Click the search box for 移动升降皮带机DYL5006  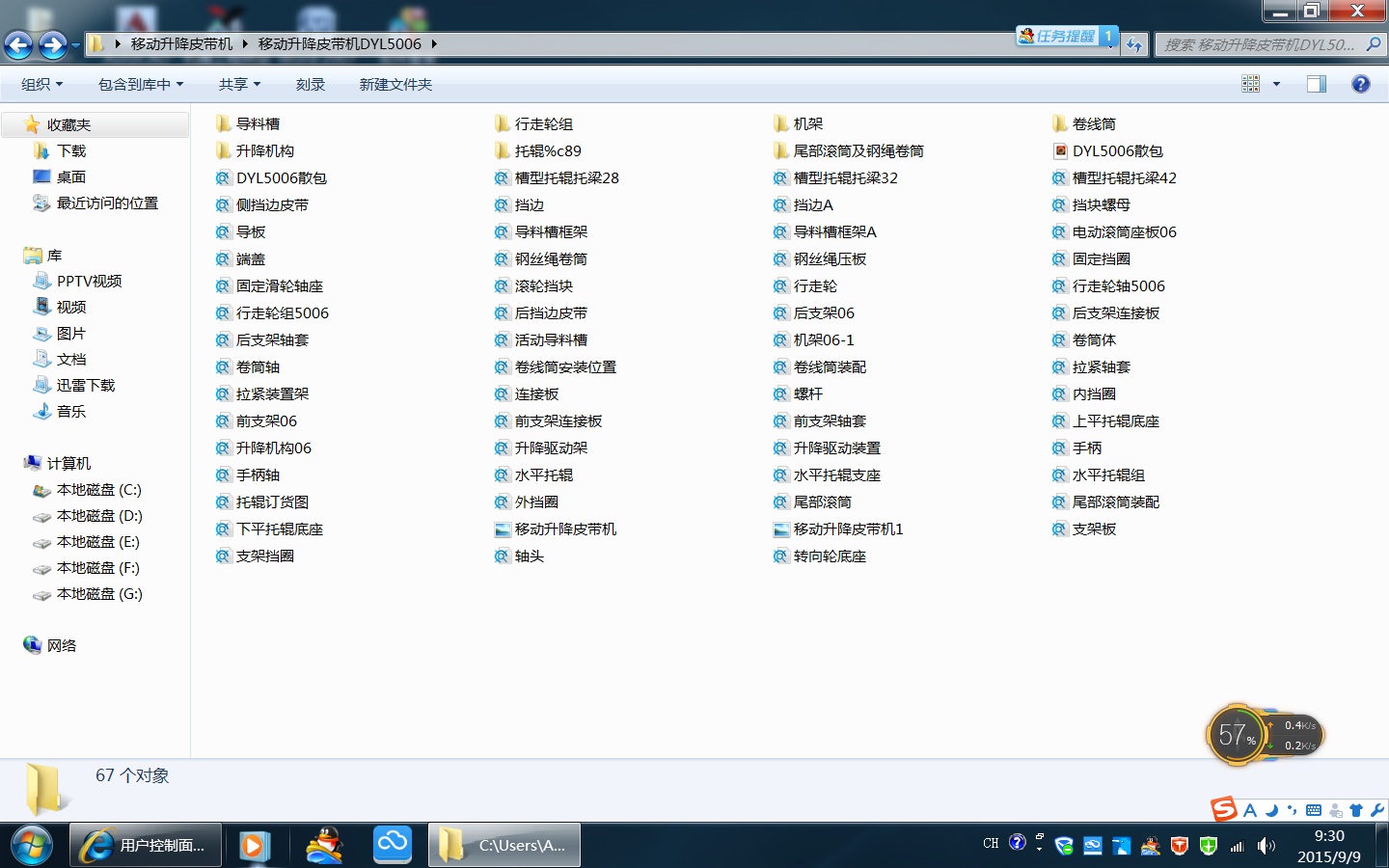point(1269,44)
